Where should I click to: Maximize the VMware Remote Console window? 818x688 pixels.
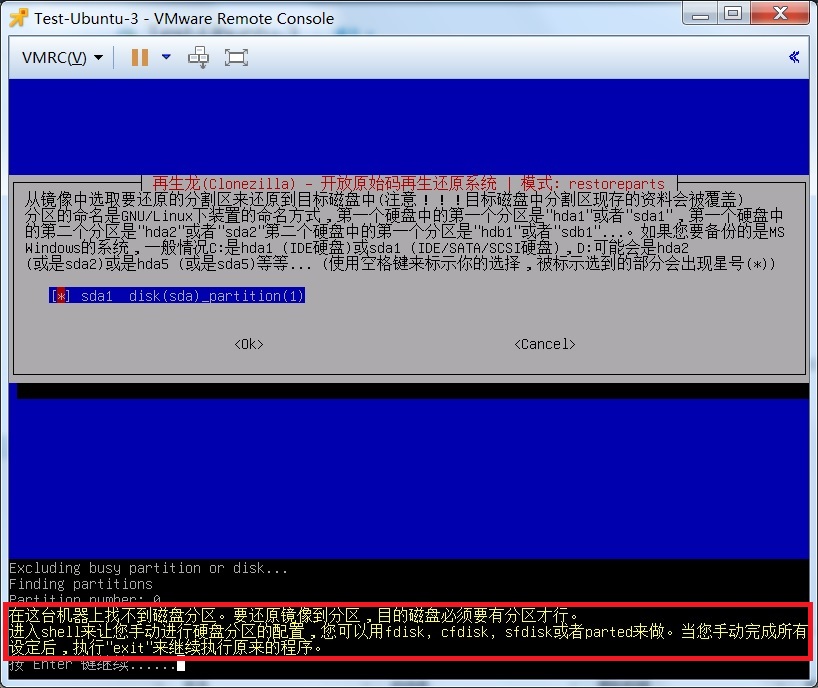tap(735, 13)
